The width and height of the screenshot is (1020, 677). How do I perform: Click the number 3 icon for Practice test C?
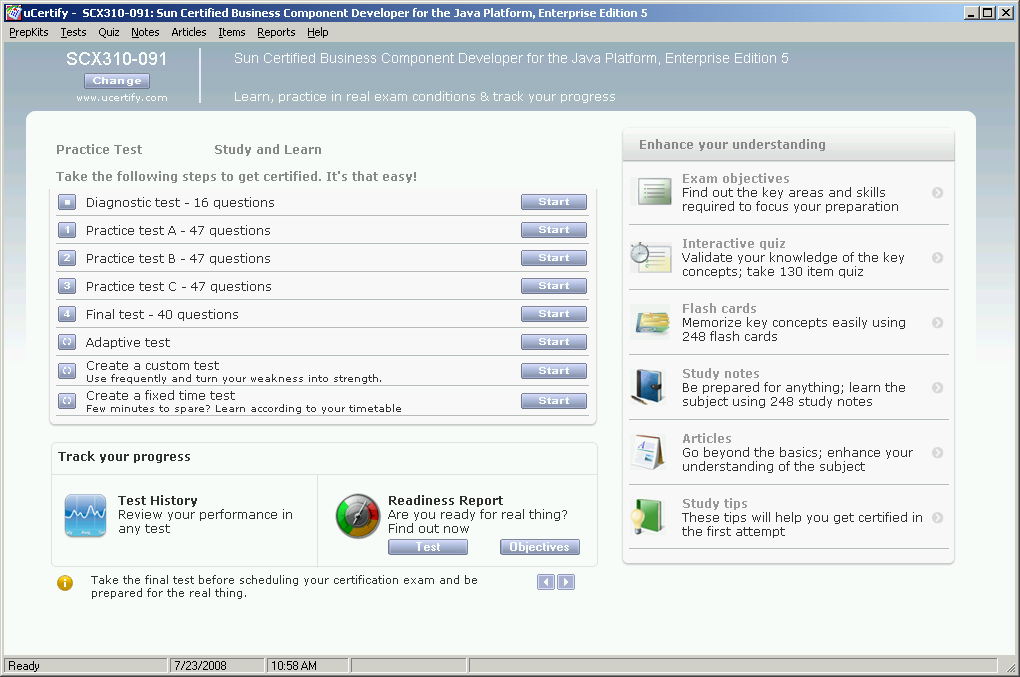point(67,286)
